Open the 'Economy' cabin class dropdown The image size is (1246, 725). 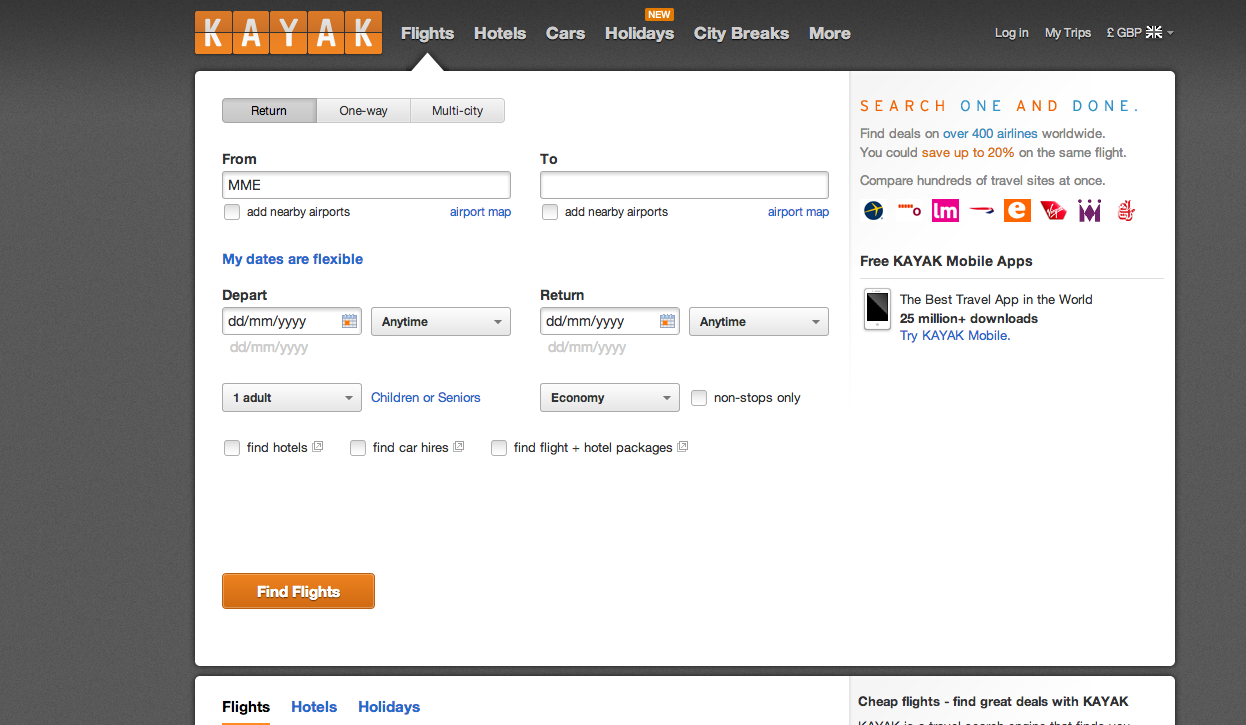(x=609, y=398)
